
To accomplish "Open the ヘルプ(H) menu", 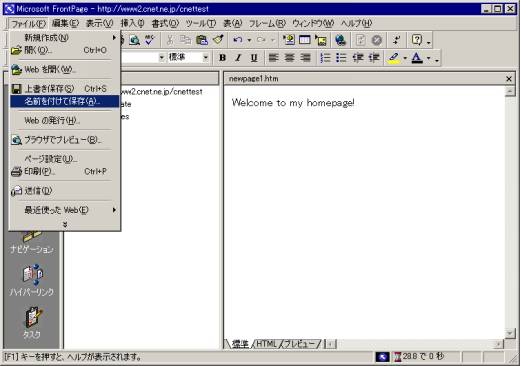I will [x=356, y=23].
